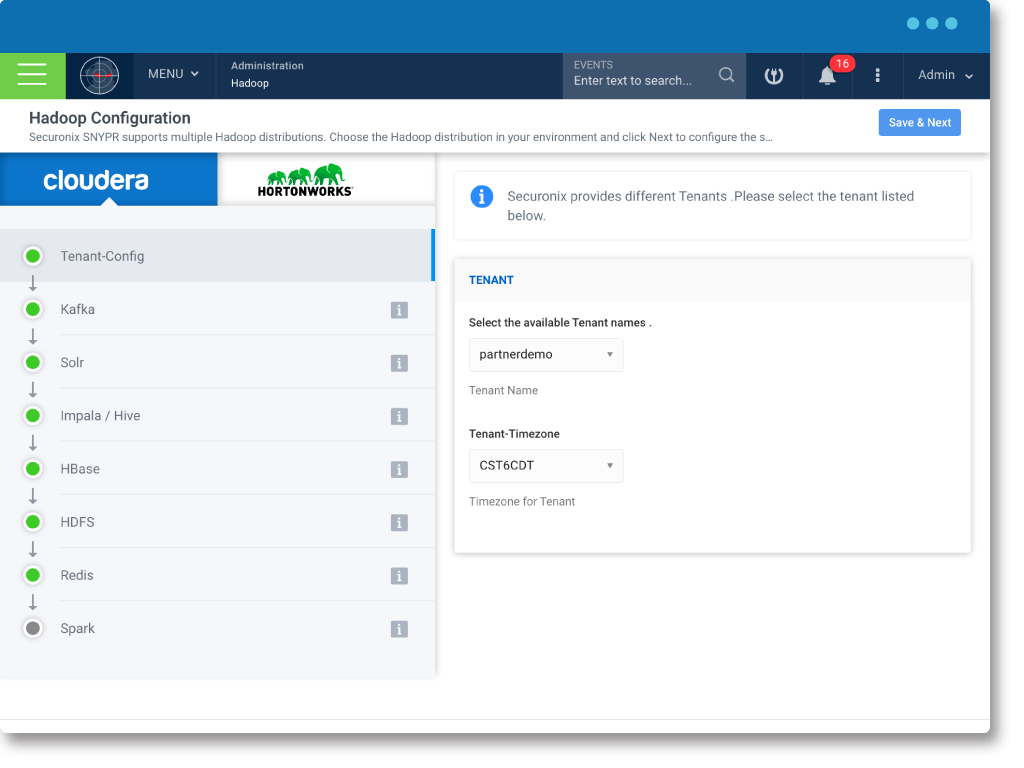Open the Admin user dropdown
Screen dimensions: 1024x768
click(945, 76)
